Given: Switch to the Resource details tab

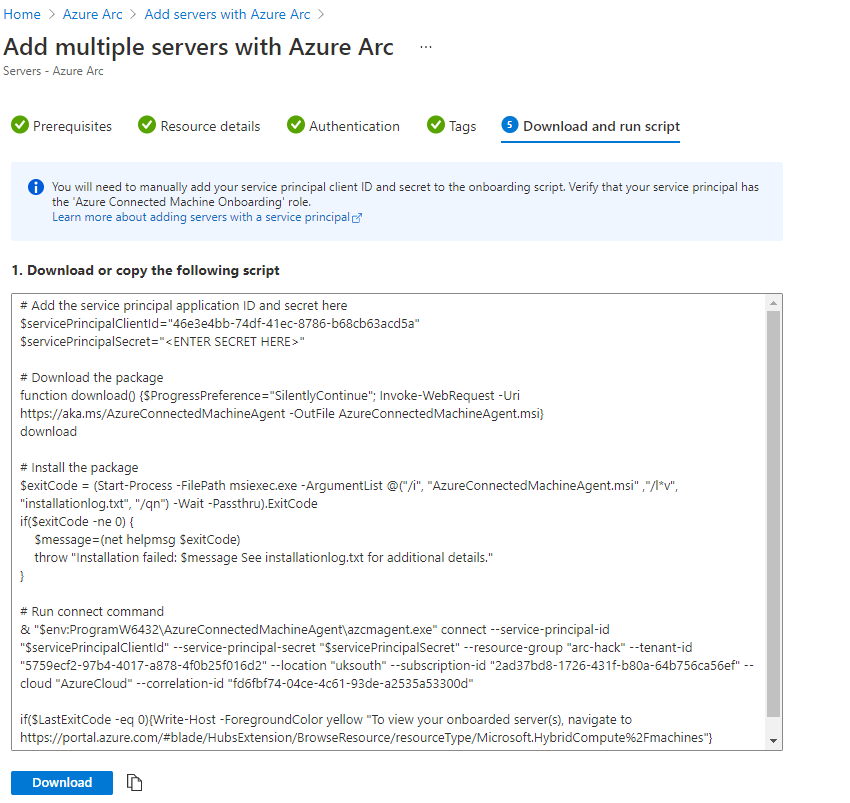Looking at the screenshot, I should [x=210, y=126].
